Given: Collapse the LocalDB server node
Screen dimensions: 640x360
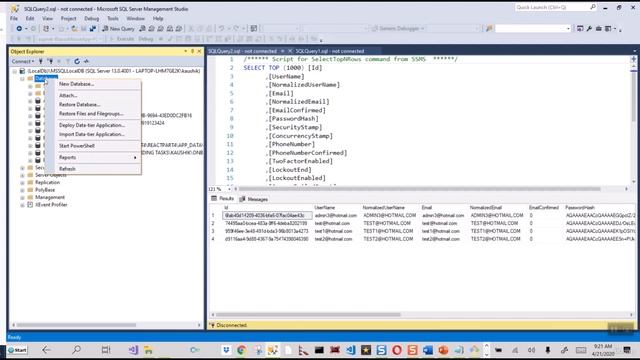Looking at the screenshot, I should click(x=15, y=71).
